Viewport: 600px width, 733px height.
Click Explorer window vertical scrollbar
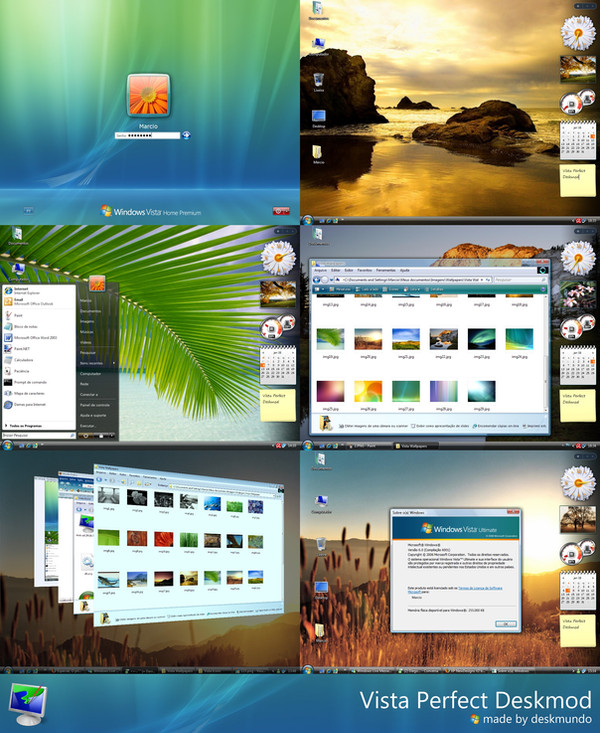[545, 353]
